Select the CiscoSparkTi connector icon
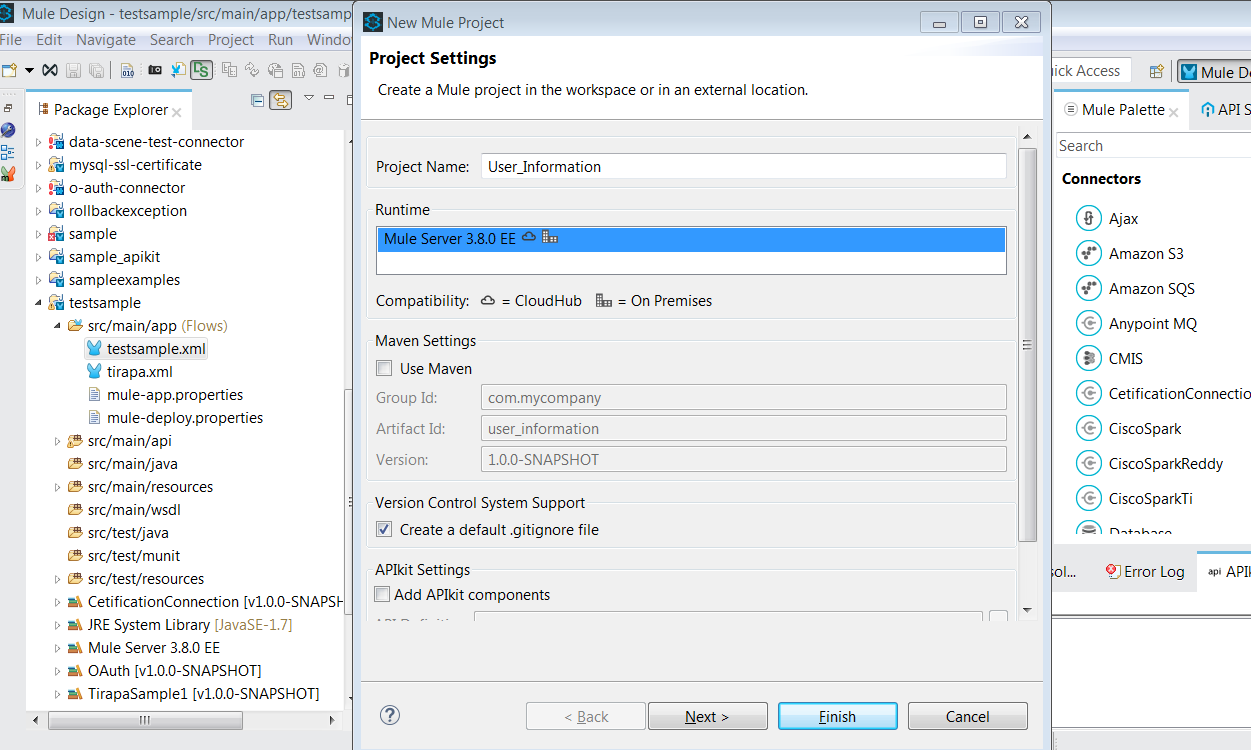The height and width of the screenshot is (750, 1251). [x=1088, y=499]
